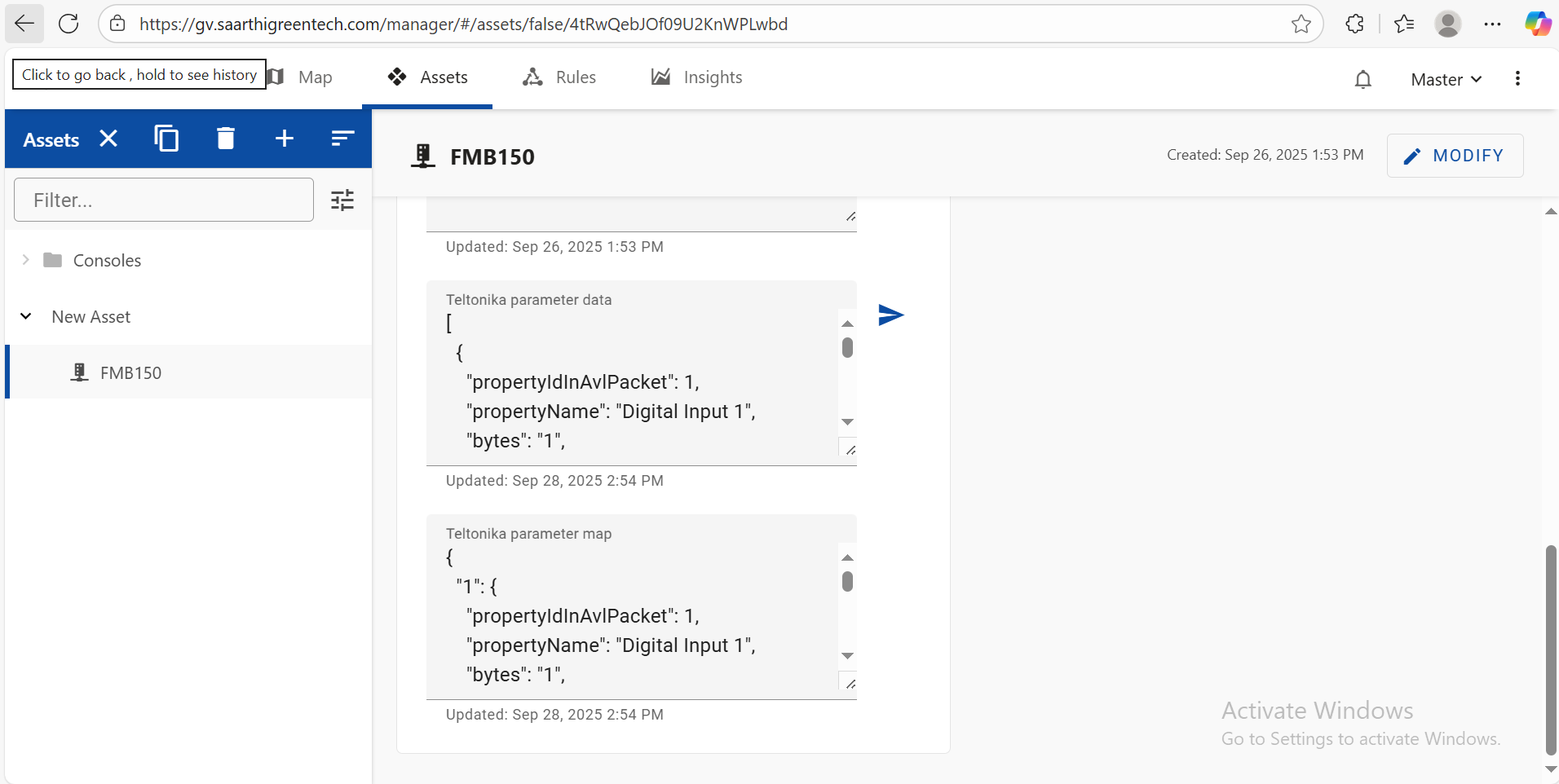The width and height of the screenshot is (1559, 784).
Task: Click the copy asset icon
Action: coord(166,139)
